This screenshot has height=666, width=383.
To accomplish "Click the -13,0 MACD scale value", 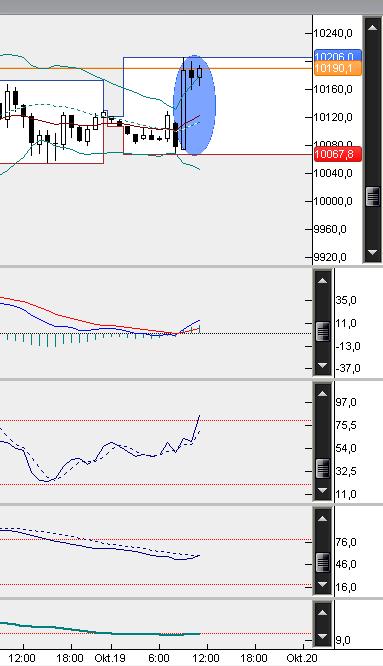I will [x=348, y=346].
